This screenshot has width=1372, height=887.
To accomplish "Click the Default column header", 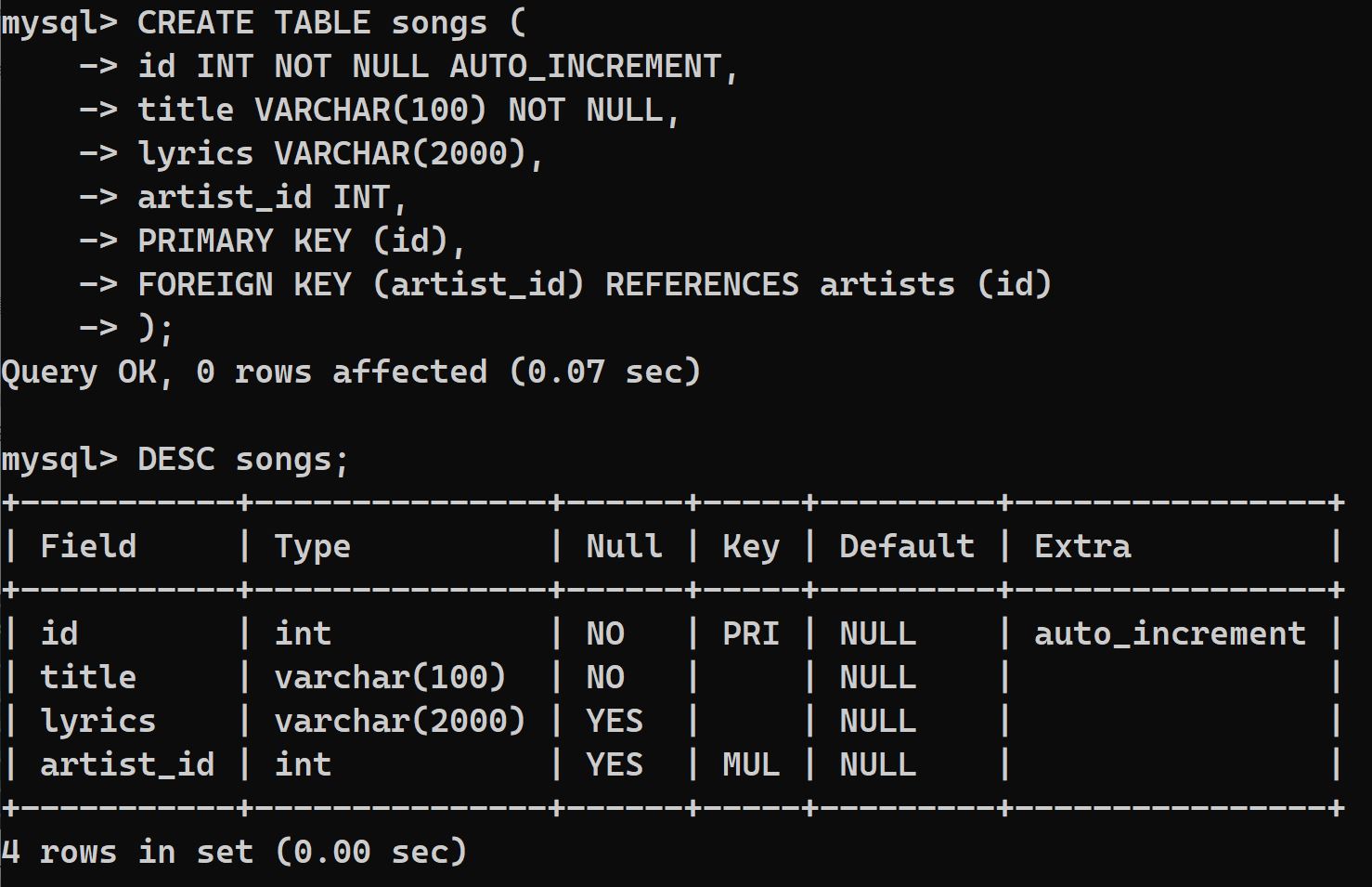I will pos(906,546).
